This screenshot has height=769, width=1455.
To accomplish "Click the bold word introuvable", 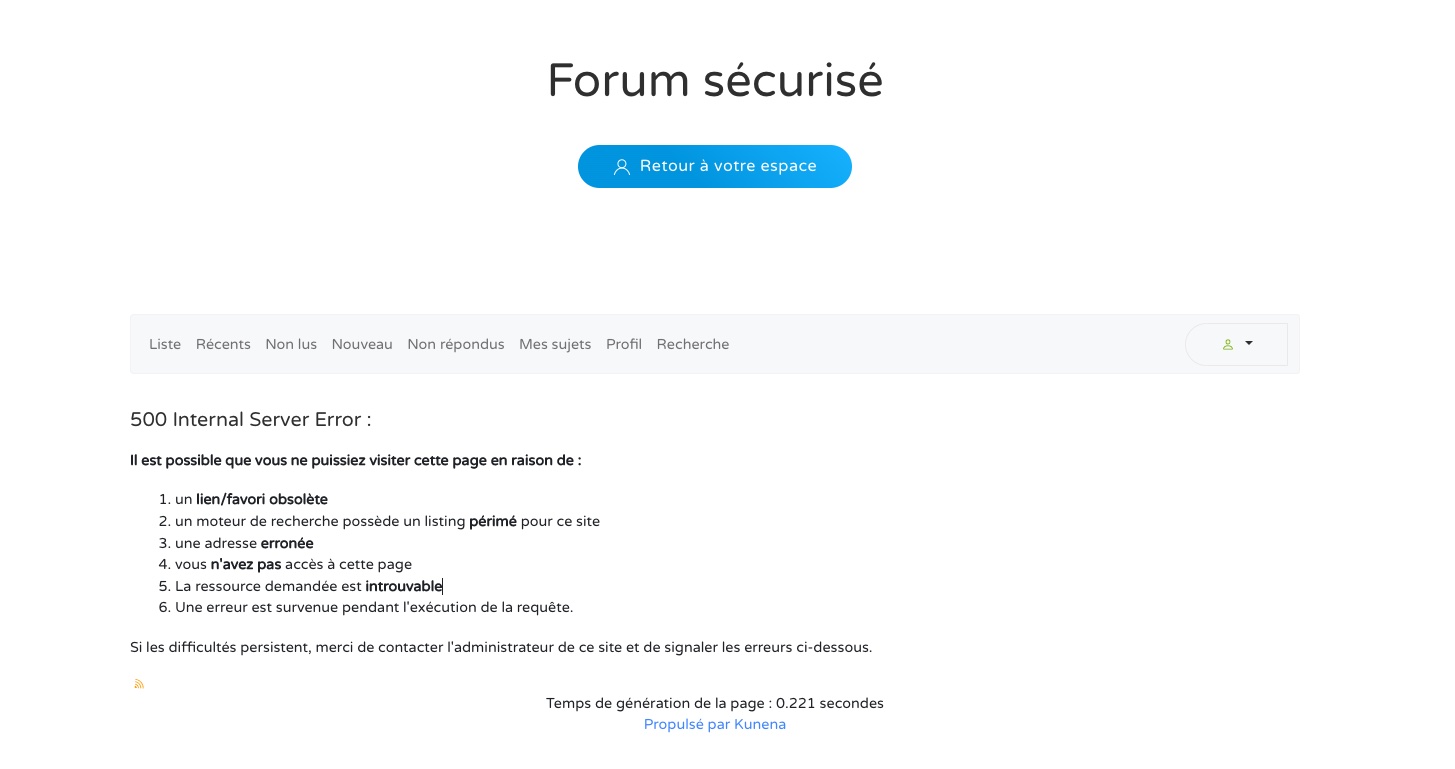I will coord(404,586).
